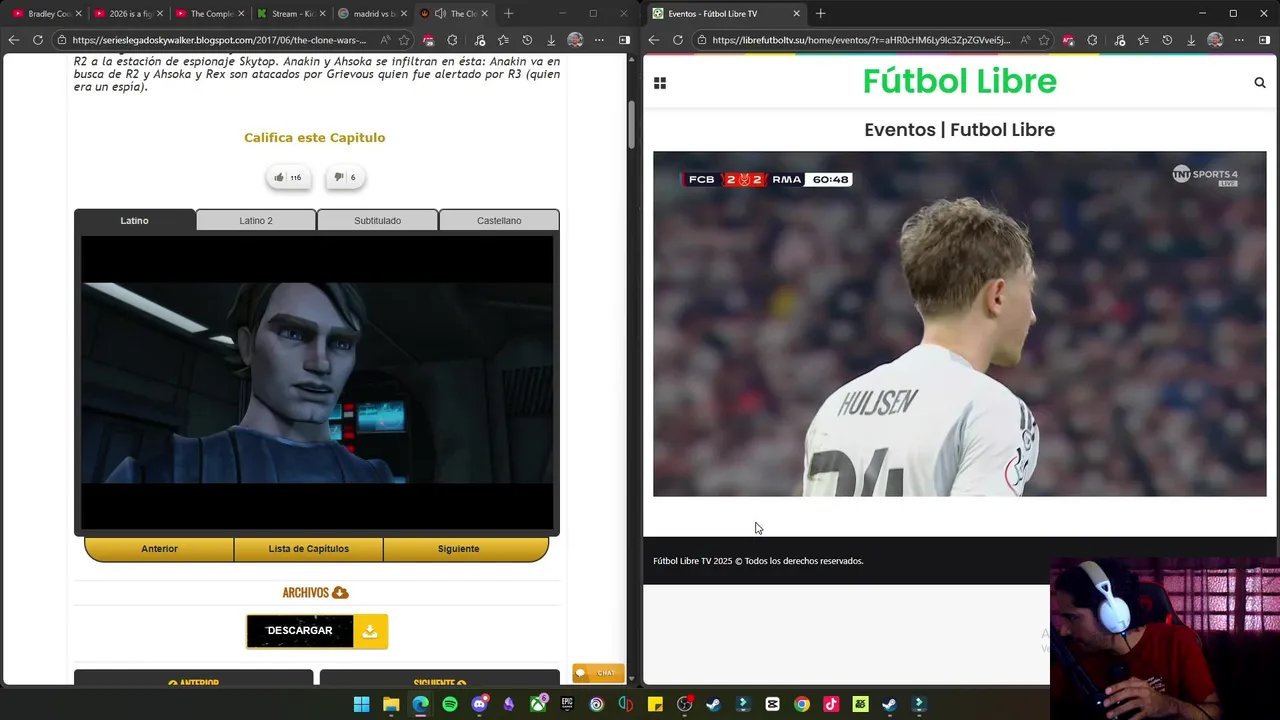Click the Fútbol Libre search icon
Image resolution: width=1280 pixels, height=720 pixels.
[1260, 83]
